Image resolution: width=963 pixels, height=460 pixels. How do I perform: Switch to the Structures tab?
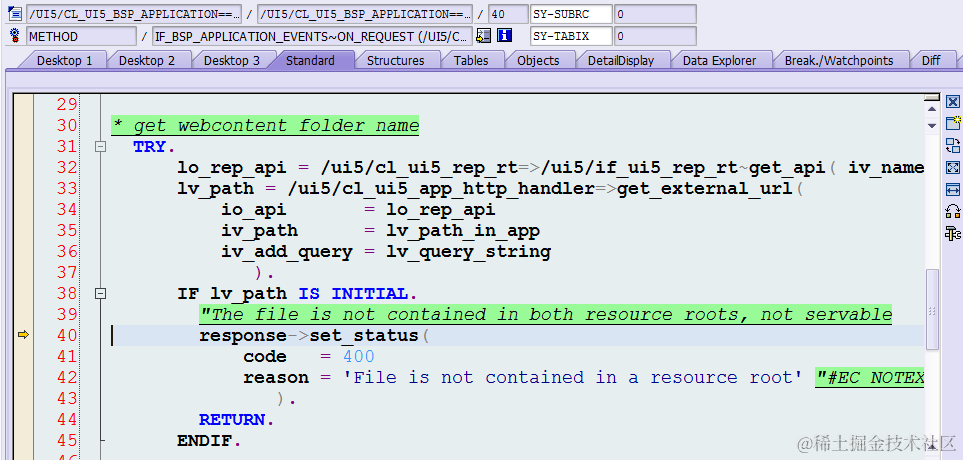point(396,60)
